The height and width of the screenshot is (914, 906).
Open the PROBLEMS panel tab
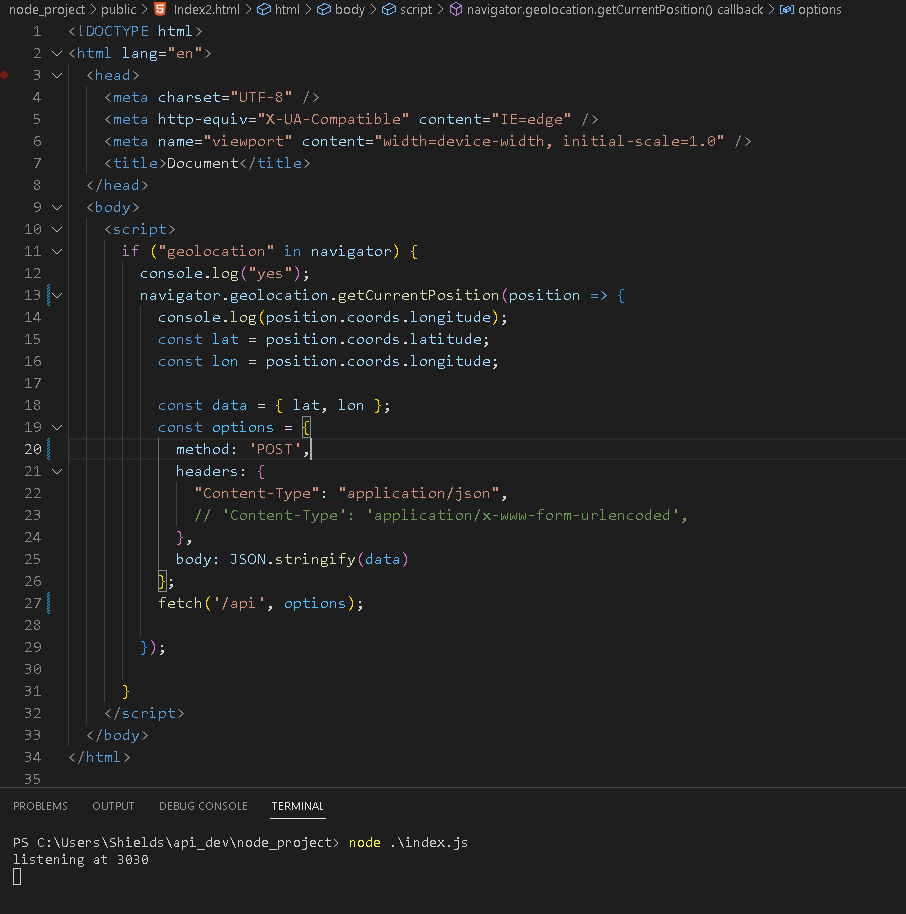coord(40,806)
